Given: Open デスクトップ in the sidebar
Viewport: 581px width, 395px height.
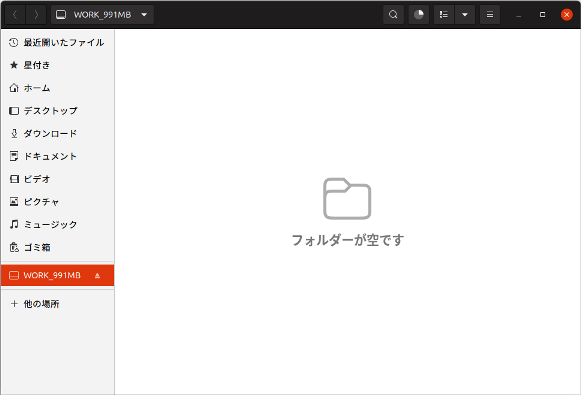Looking at the screenshot, I should (58, 111).
